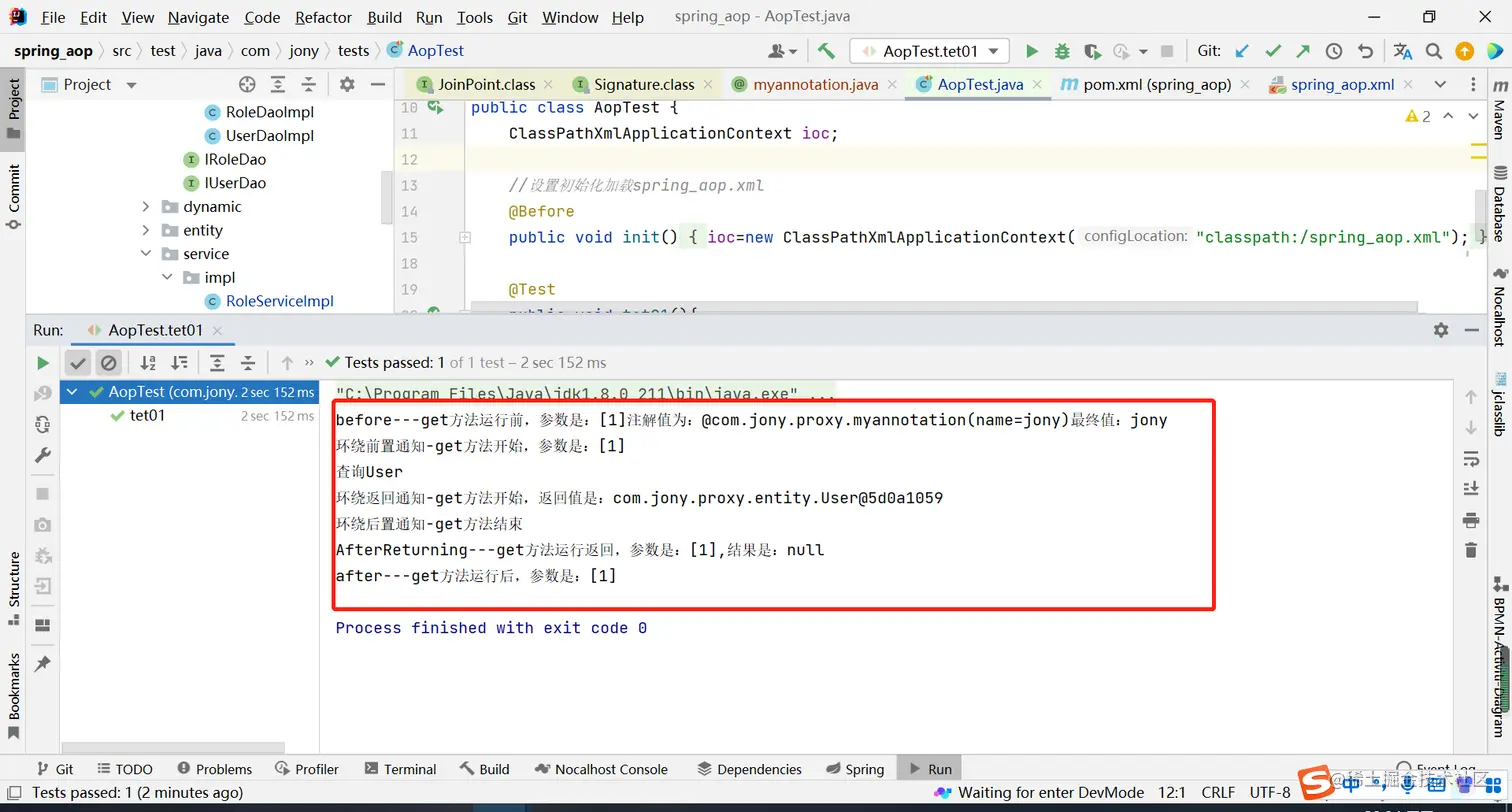Viewport: 1512px width, 812px height.
Task: Collapse the service folder
Action: click(x=146, y=254)
